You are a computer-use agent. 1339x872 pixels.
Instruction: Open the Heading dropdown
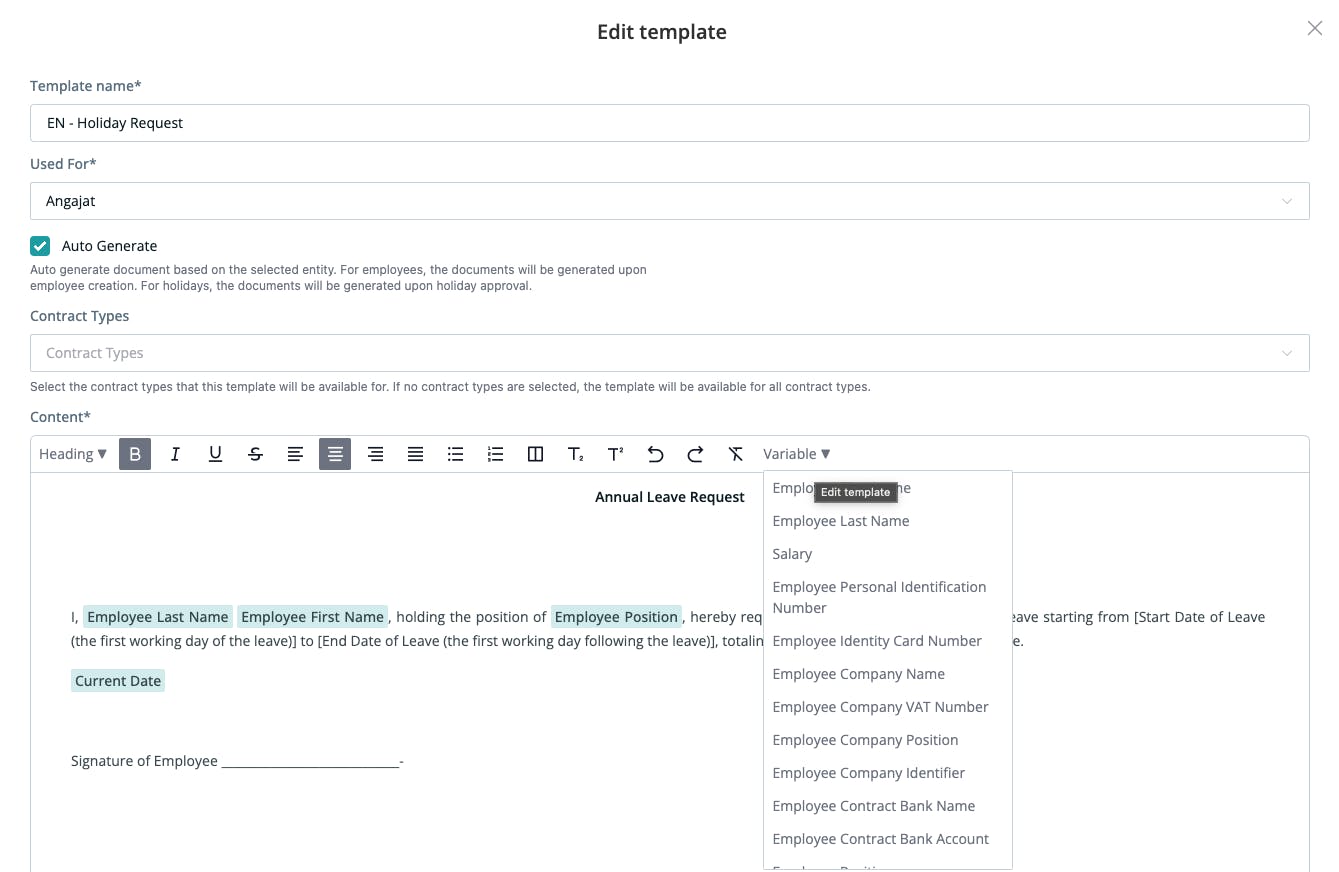(x=73, y=454)
